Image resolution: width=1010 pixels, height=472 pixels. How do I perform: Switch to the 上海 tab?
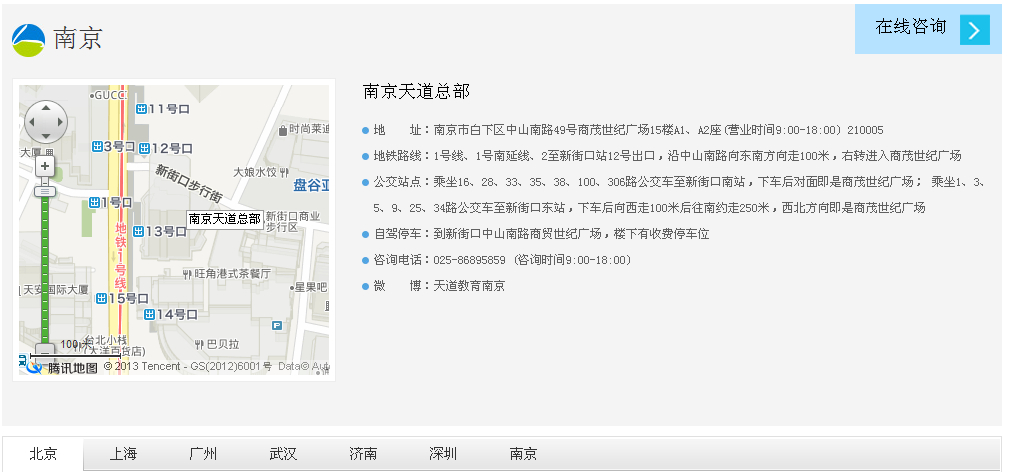[123, 454]
